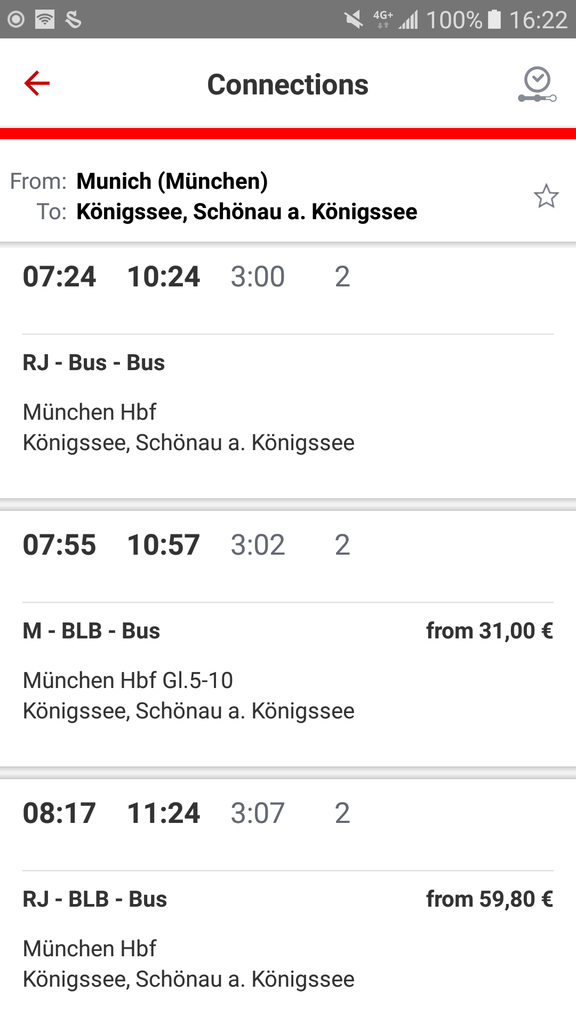Toggle the favorite star for this route

546,196
